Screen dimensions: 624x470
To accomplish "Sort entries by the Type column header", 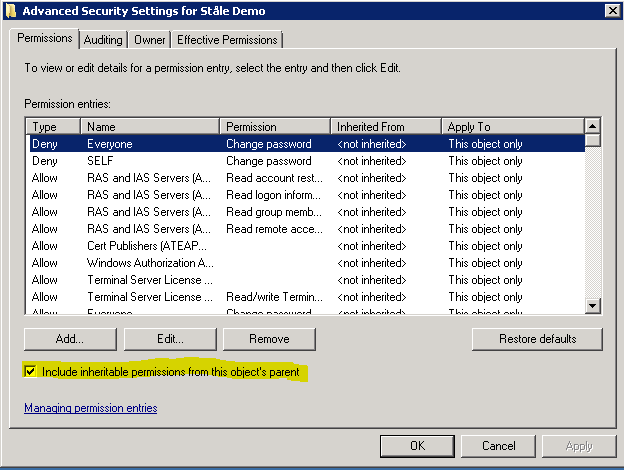I will [x=54, y=127].
